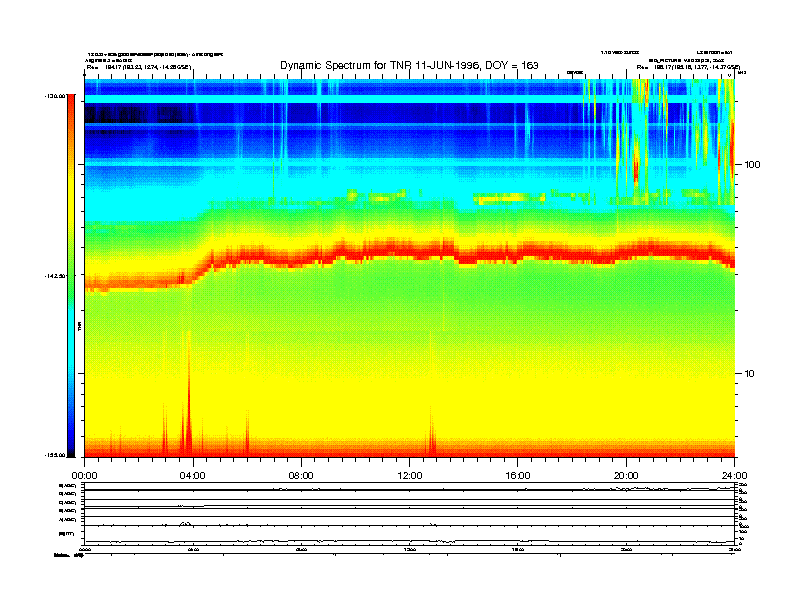The height and width of the screenshot is (612, 792).
Task: Click the 20:00 time axis label
Action: click(626, 475)
